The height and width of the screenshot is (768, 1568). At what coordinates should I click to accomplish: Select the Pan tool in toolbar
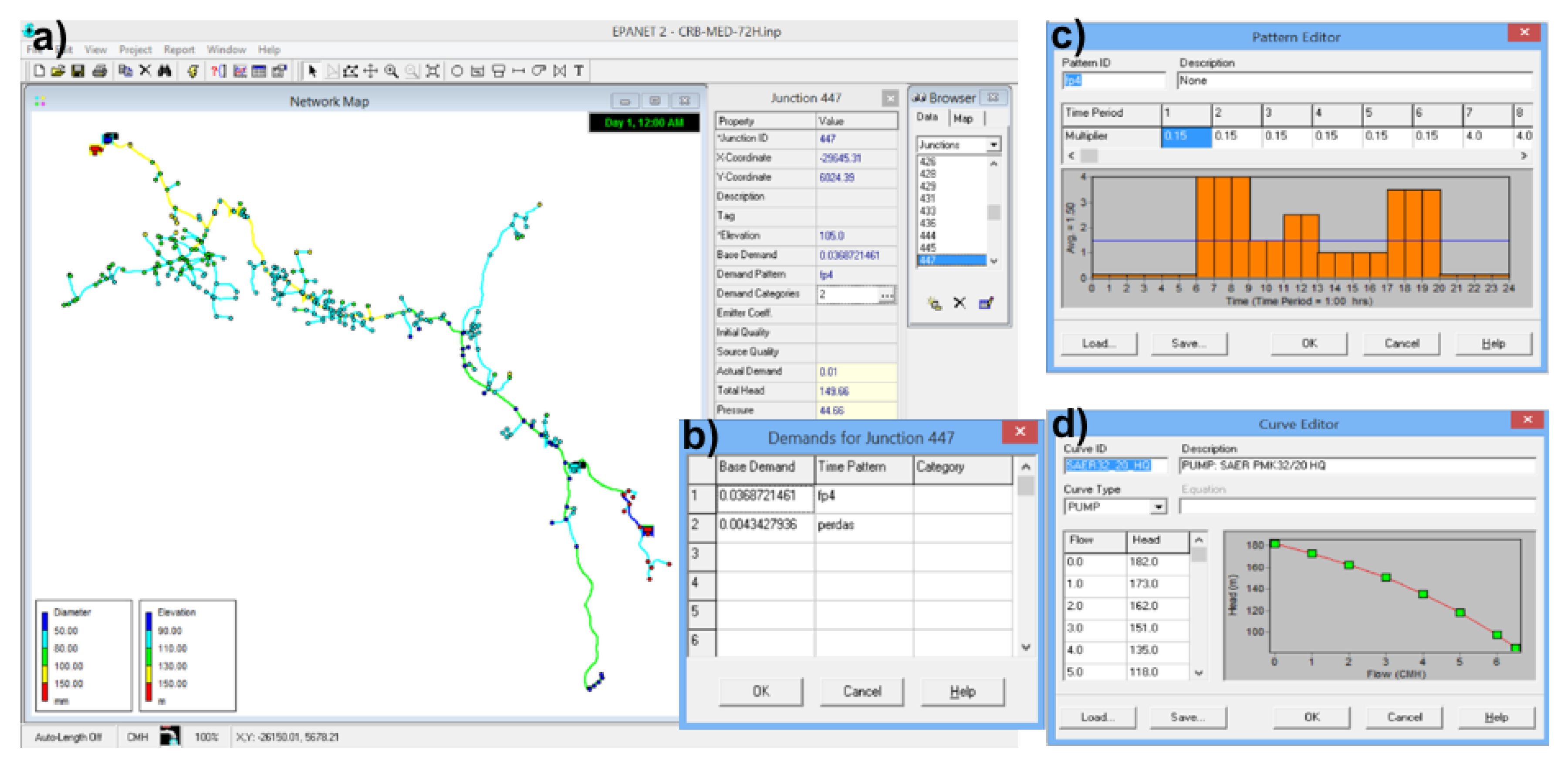[x=370, y=71]
